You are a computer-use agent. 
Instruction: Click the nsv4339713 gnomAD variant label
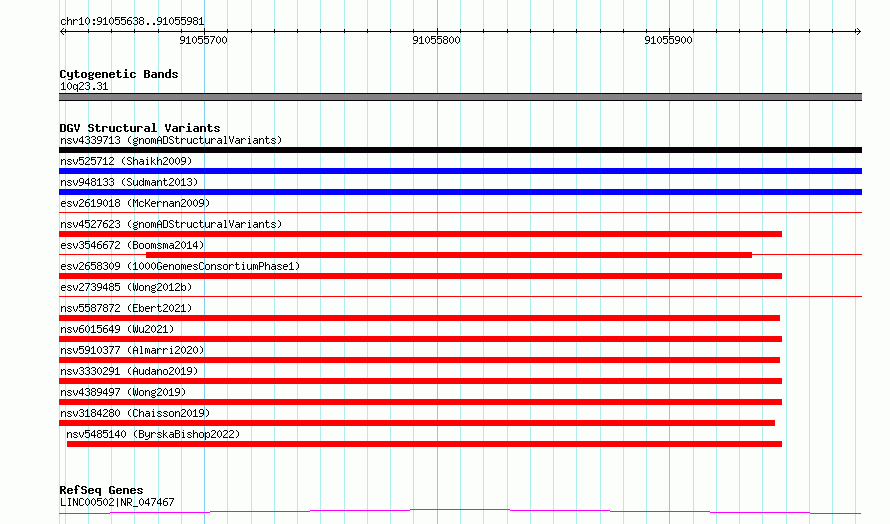pyautogui.click(x=171, y=140)
